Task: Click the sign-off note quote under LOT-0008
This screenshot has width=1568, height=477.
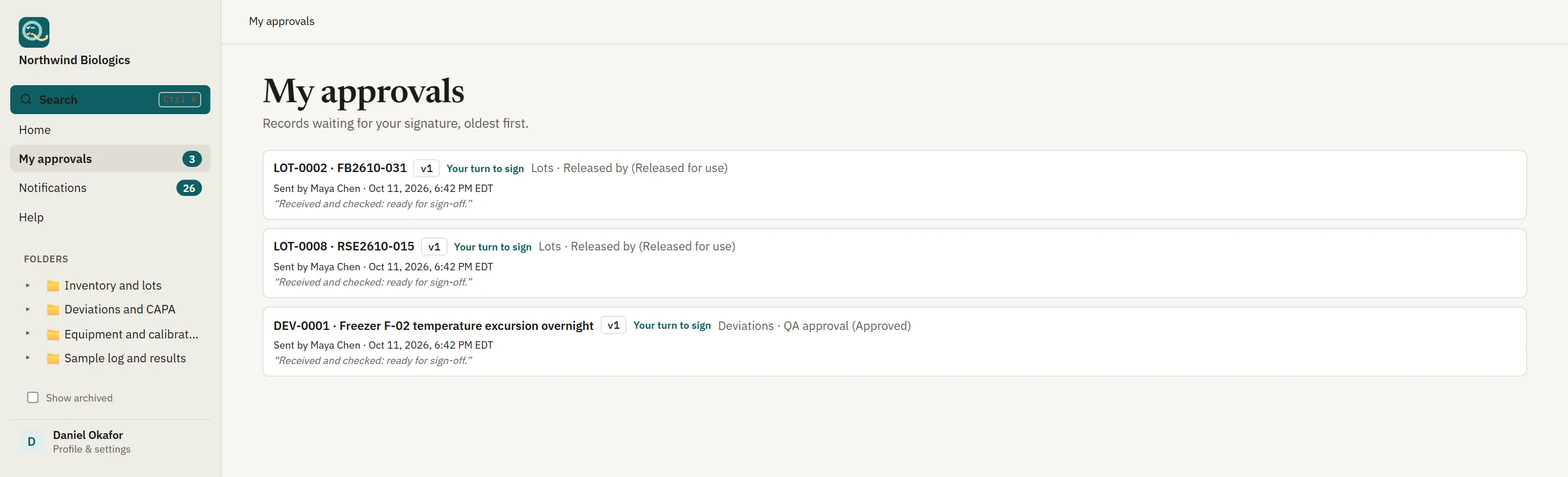Action: click(x=373, y=282)
